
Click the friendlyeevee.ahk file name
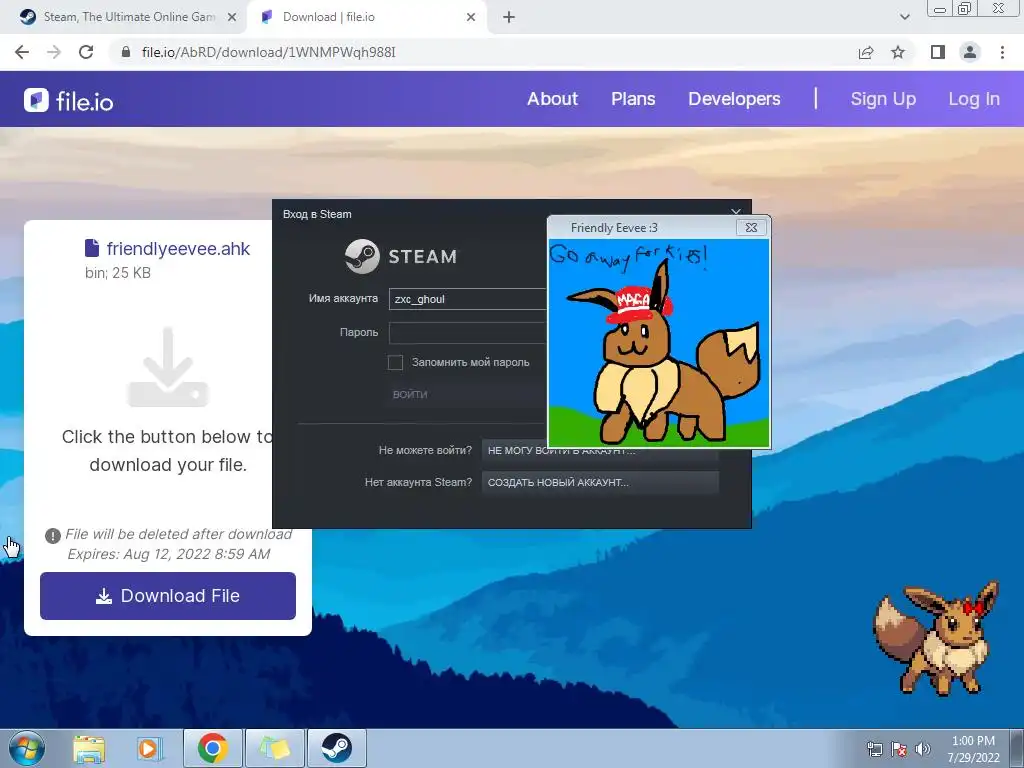pyautogui.click(x=178, y=249)
